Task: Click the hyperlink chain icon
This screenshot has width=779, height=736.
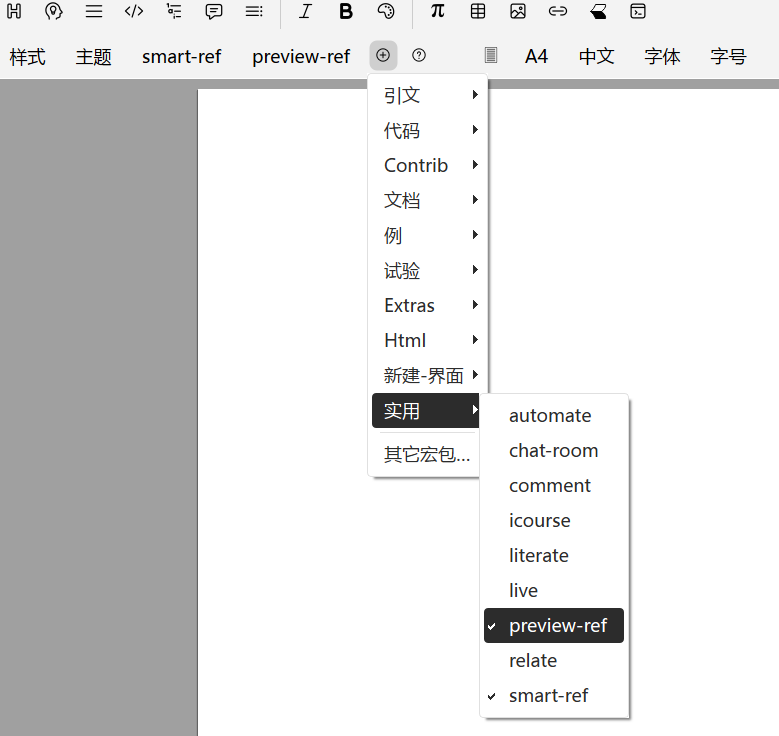Action: click(558, 12)
